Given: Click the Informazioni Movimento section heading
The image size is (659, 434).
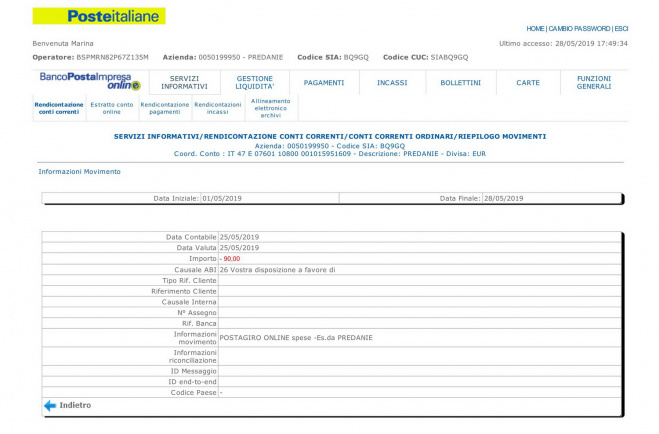Looking at the screenshot, I should pyautogui.click(x=79, y=171).
